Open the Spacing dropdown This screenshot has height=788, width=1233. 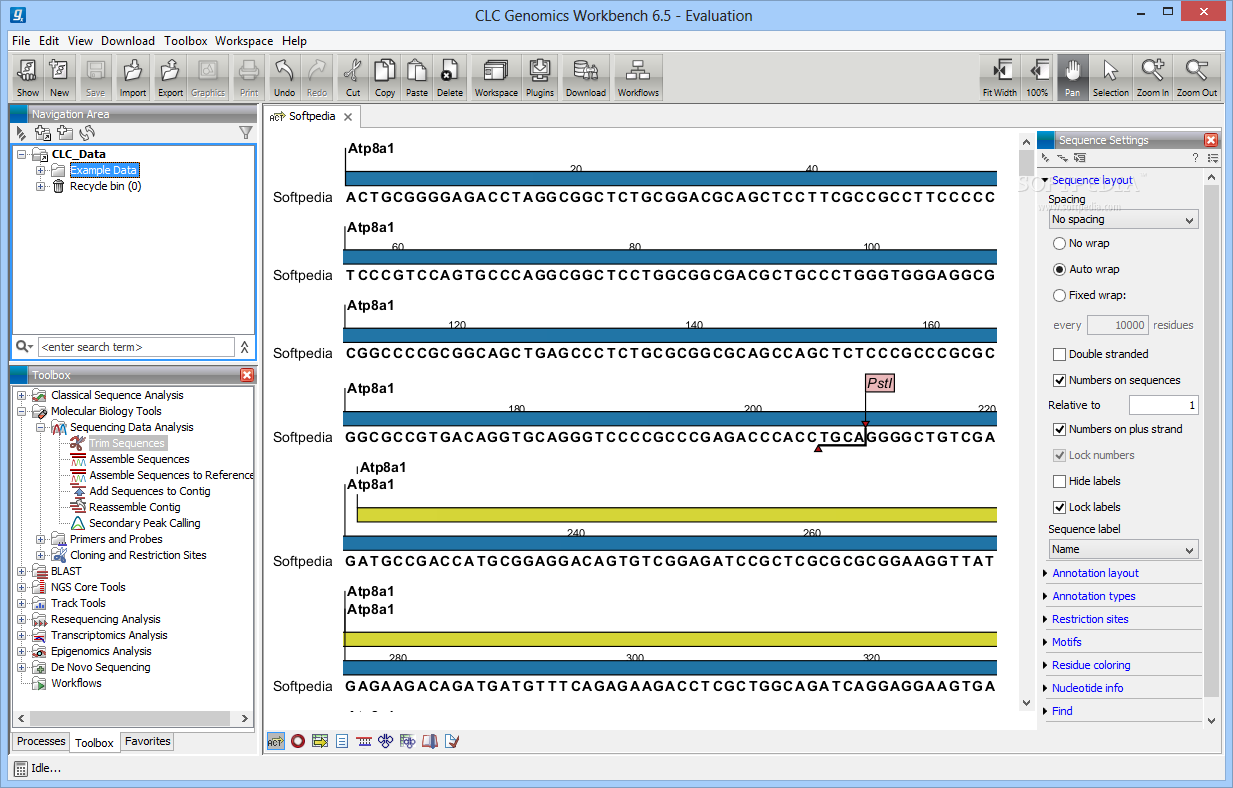click(1123, 219)
